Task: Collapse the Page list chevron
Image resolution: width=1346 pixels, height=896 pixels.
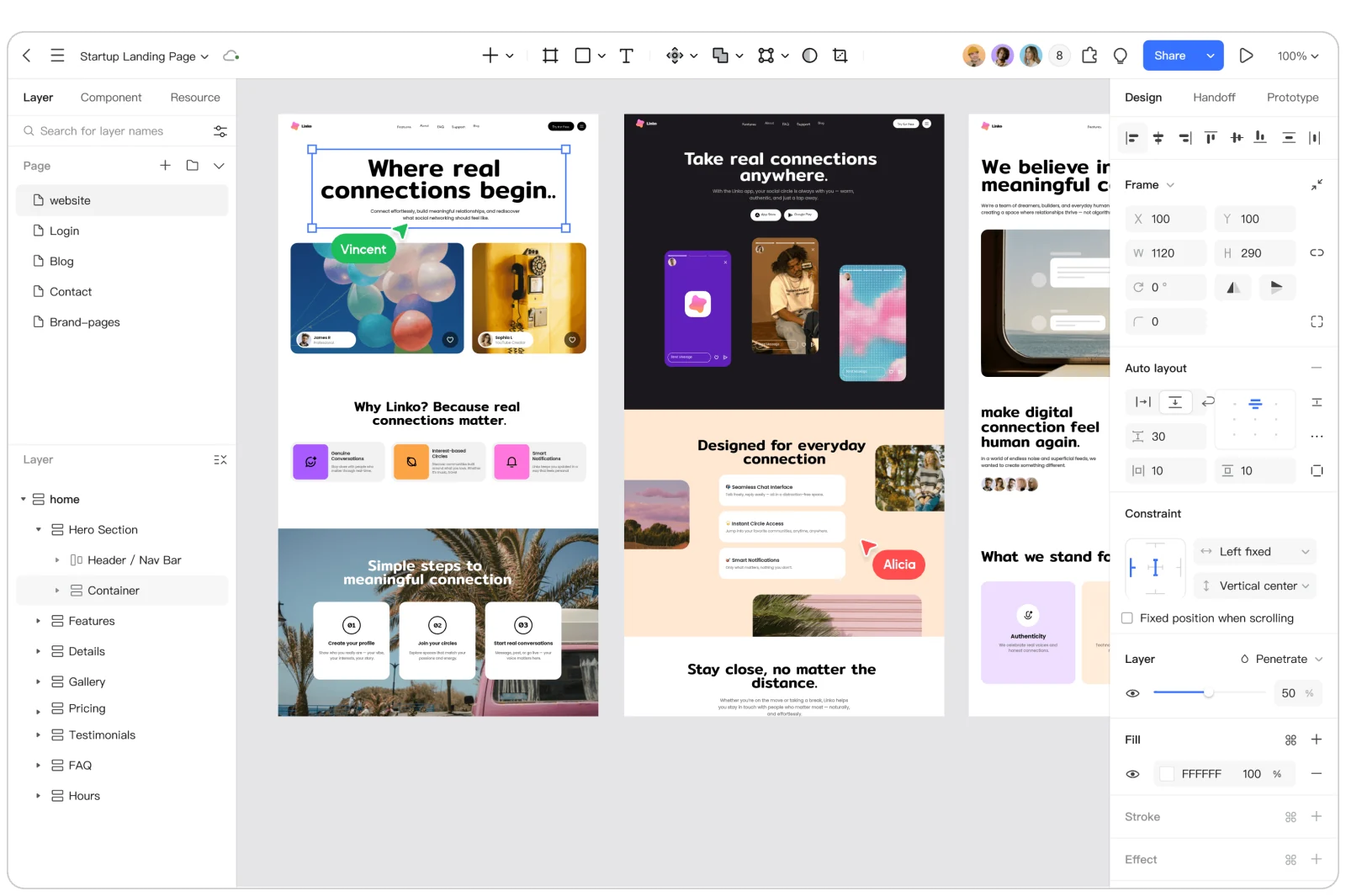Action: click(219, 166)
